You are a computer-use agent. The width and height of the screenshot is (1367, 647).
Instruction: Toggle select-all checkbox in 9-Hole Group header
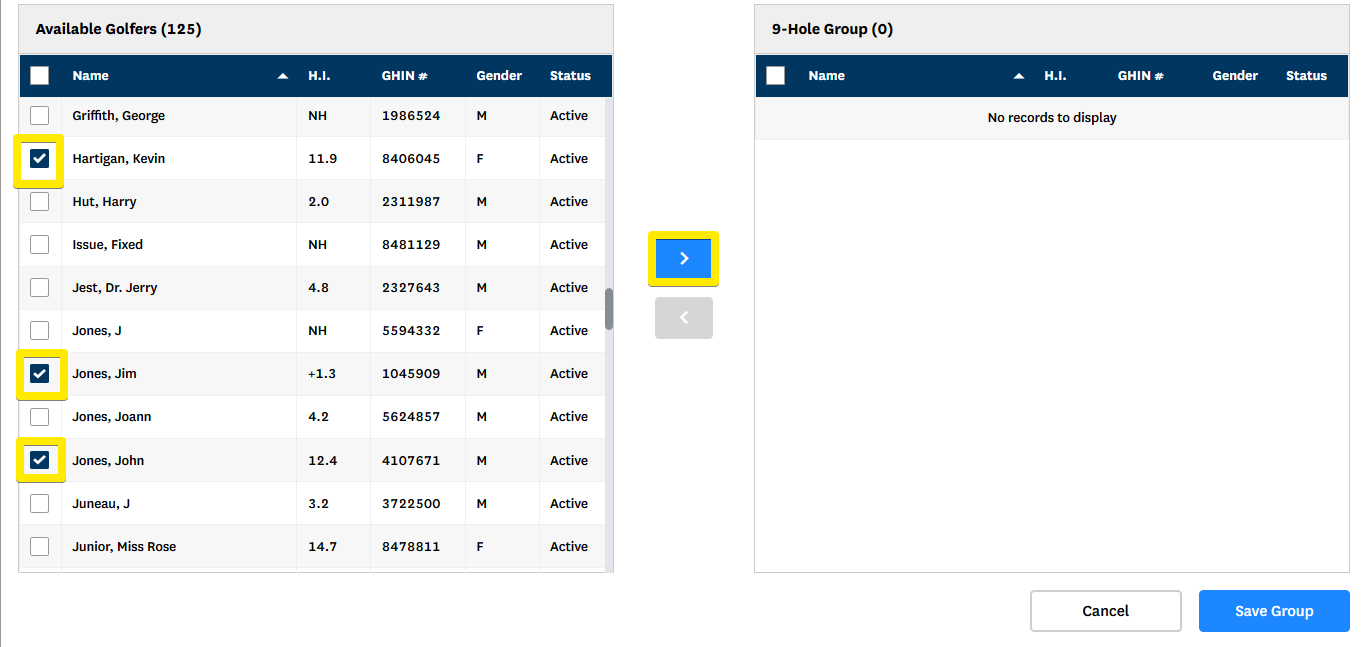pos(775,76)
